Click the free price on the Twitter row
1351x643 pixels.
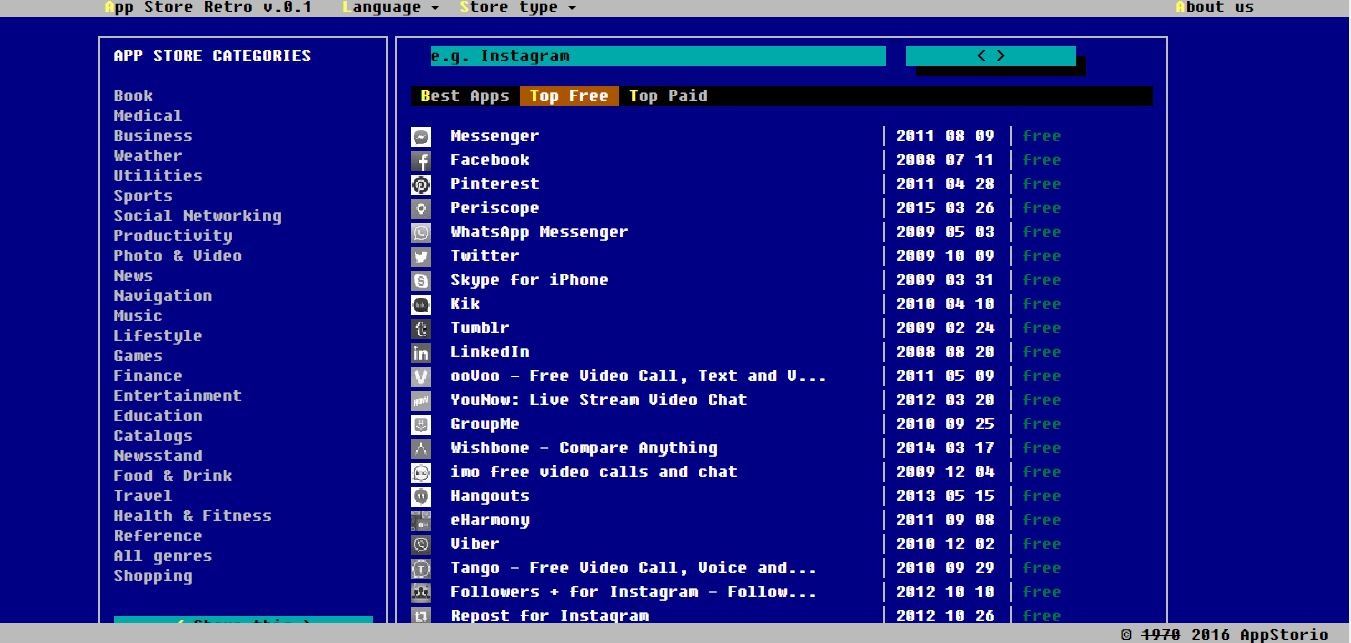(x=1042, y=256)
